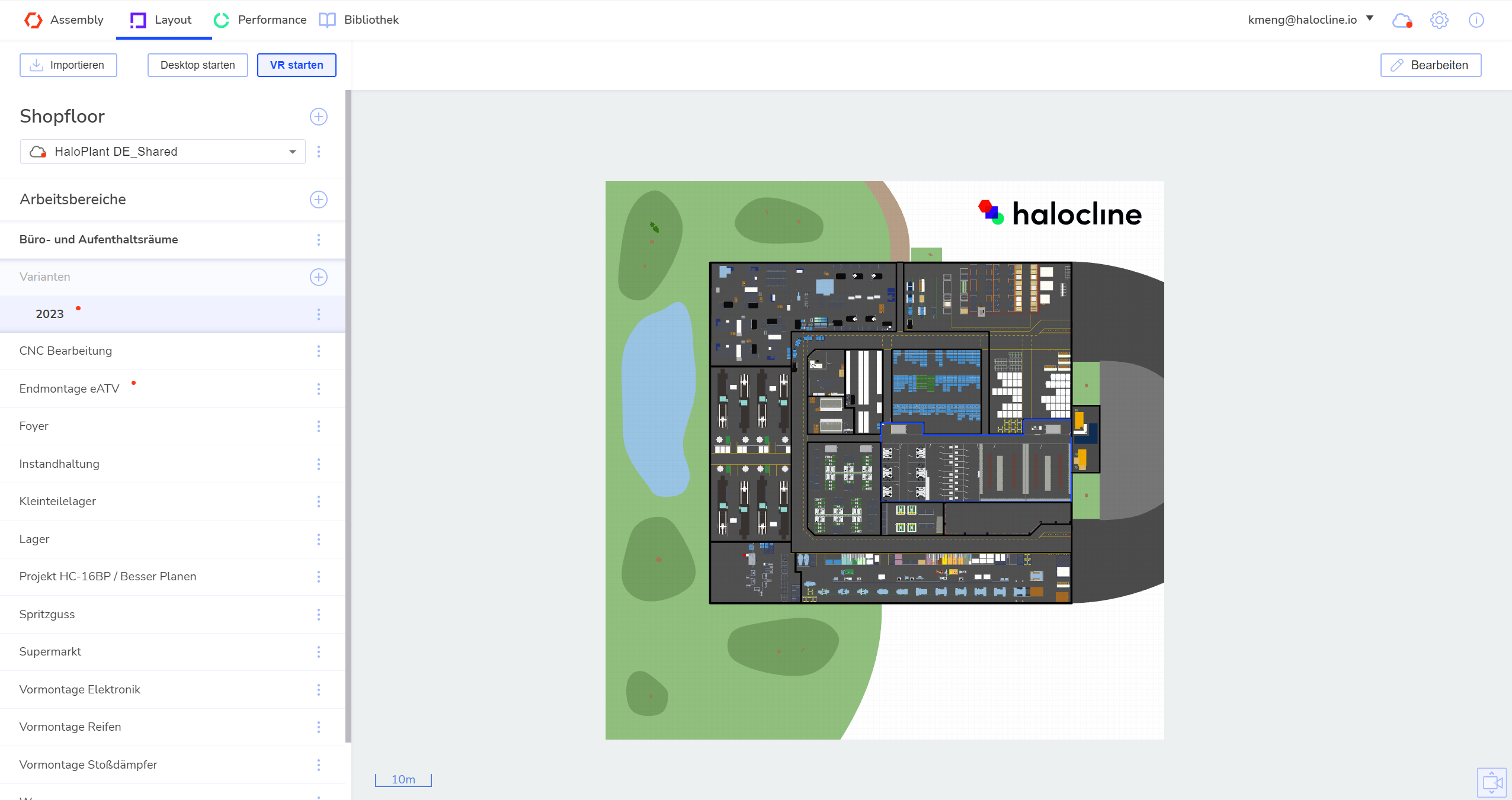
Task: Click the halocline logo in layout
Action: point(1059,214)
